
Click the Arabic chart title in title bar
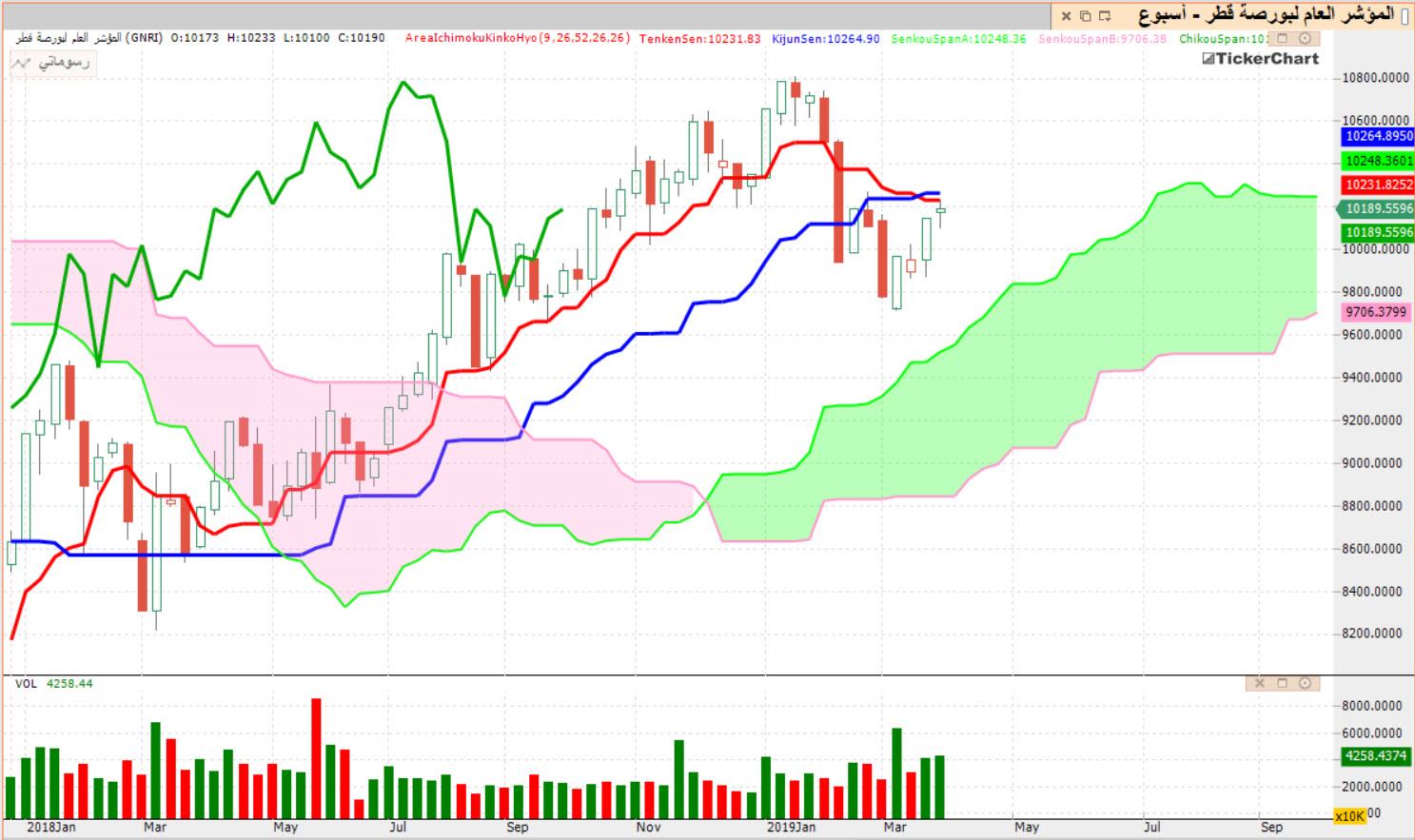tap(1267, 14)
